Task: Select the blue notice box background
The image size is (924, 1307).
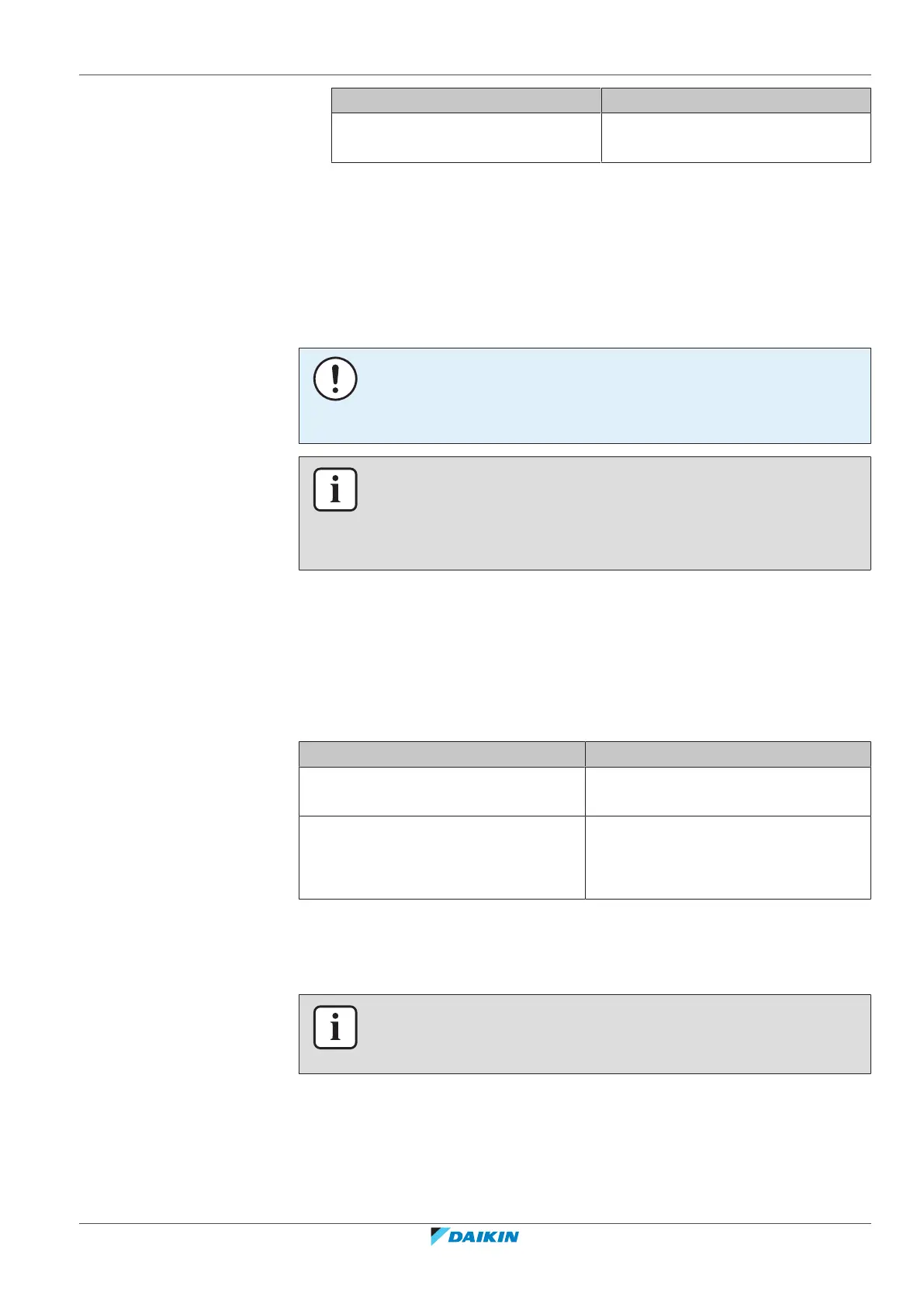Action: click(605, 396)
